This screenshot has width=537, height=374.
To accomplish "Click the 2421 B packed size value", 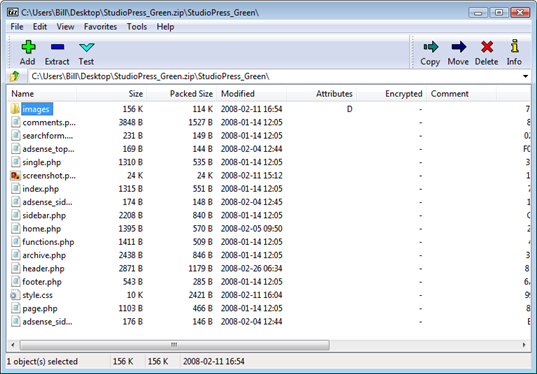I will click(x=201, y=295).
